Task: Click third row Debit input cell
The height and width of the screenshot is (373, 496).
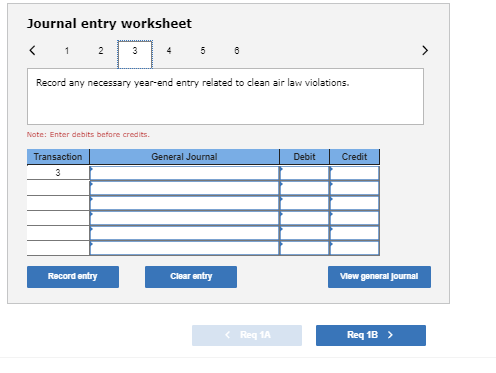Action: (x=304, y=203)
